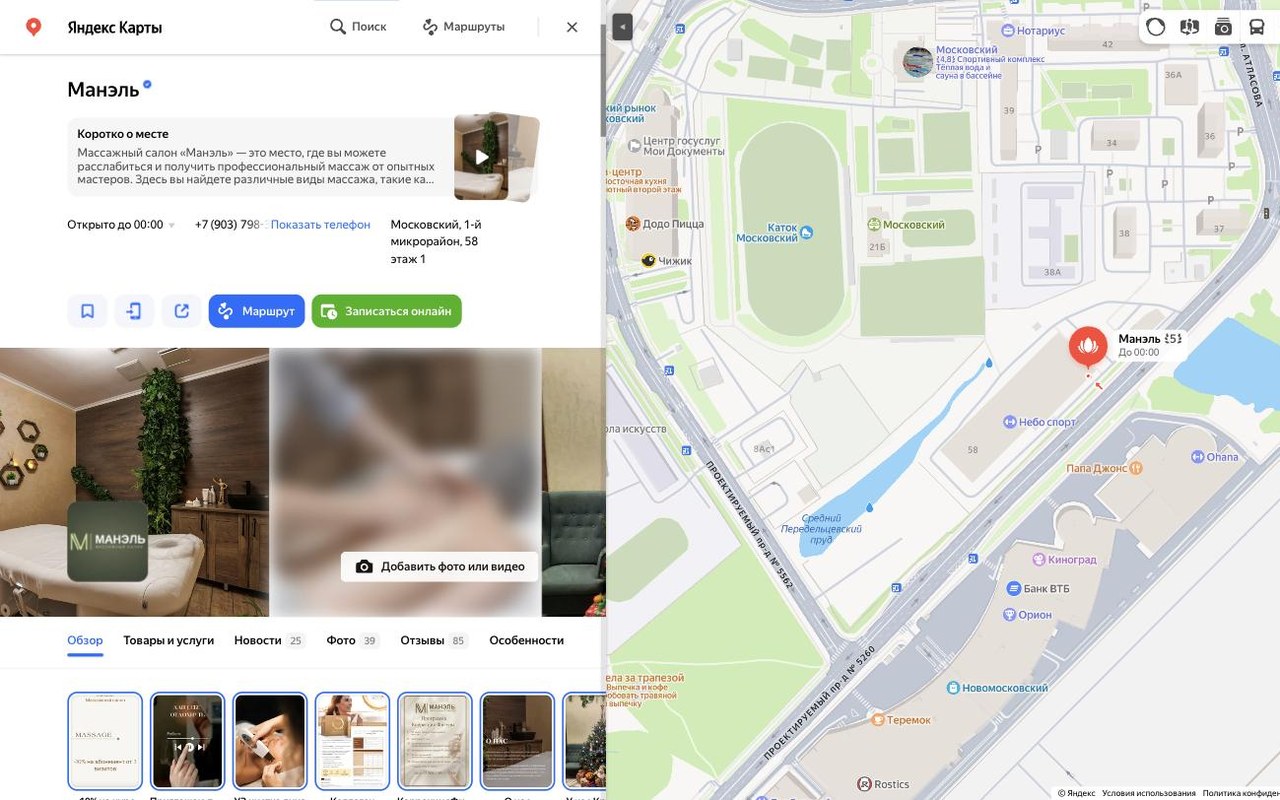
Task: Click the Коротко о месте description card
Action: tap(260, 157)
